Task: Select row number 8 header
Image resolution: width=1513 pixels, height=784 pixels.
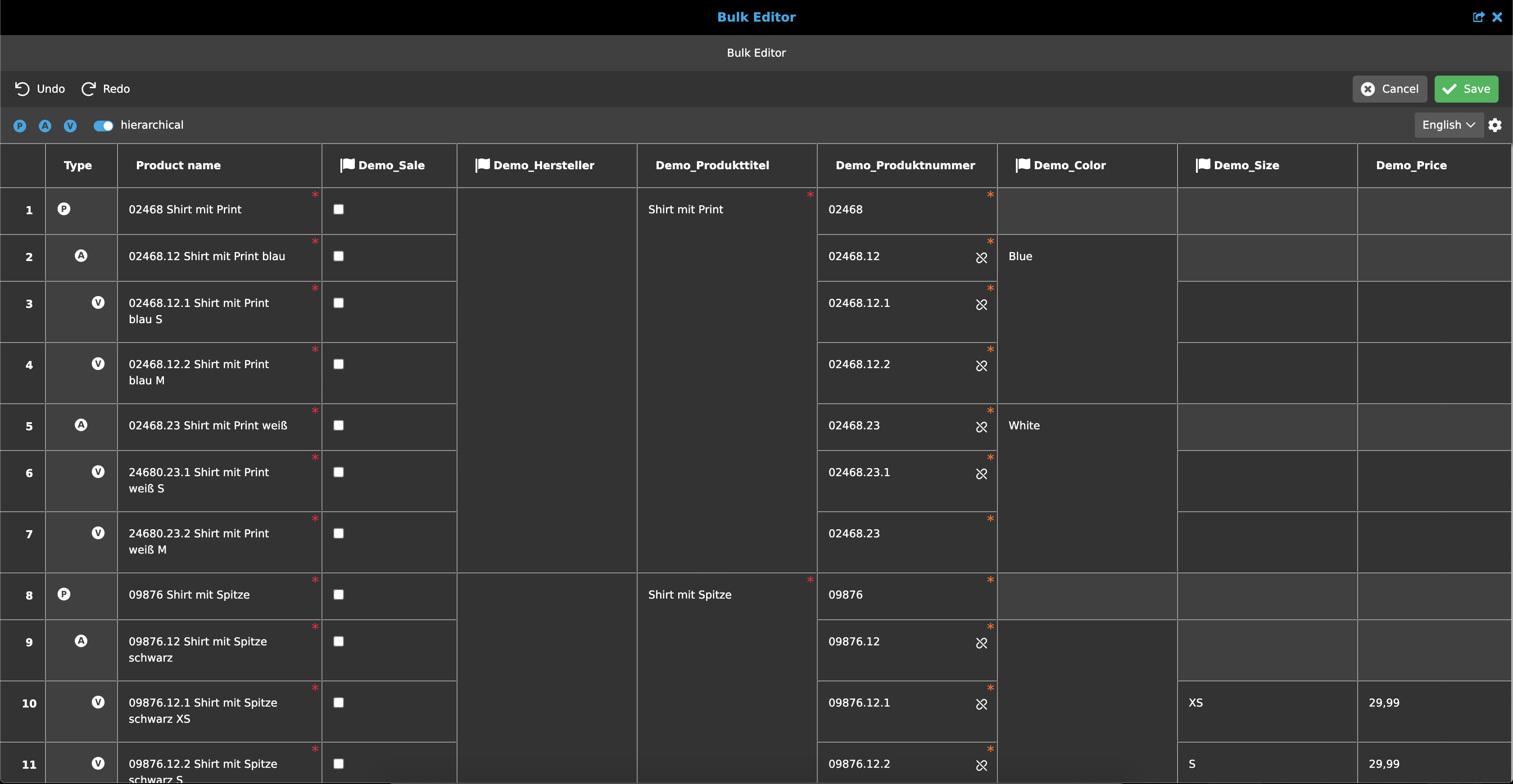Action: [x=29, y=595]
